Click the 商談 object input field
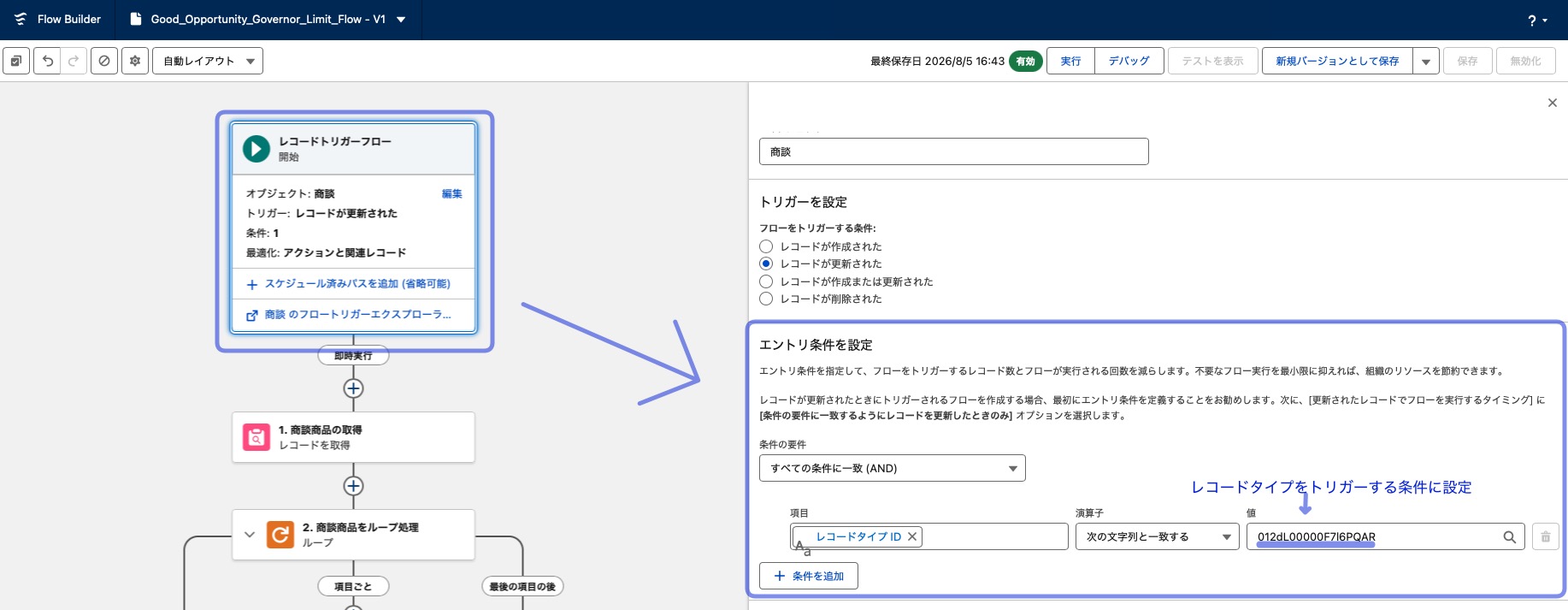The image size is (1568, 610). coord(953,151)
